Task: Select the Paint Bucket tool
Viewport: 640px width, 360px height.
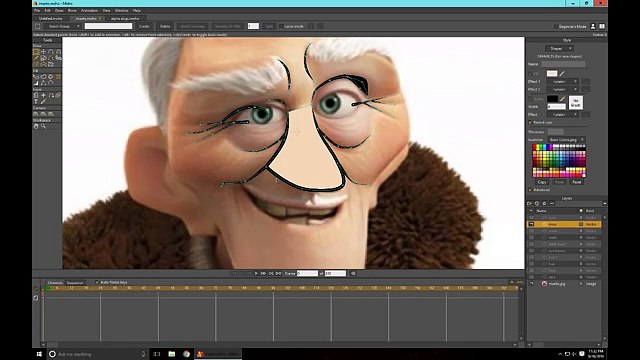Action: point(51,76)
